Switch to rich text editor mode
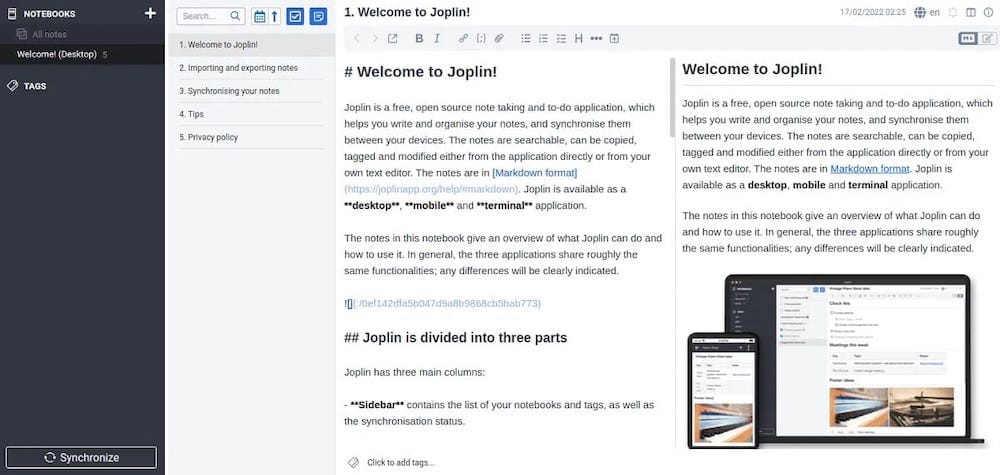 [x=987, y=38]
